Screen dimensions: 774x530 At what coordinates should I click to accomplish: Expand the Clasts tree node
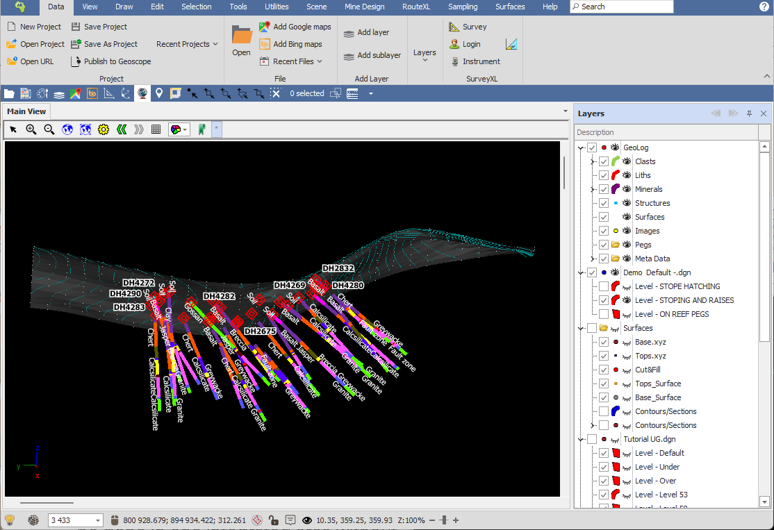tap(593, 161)
